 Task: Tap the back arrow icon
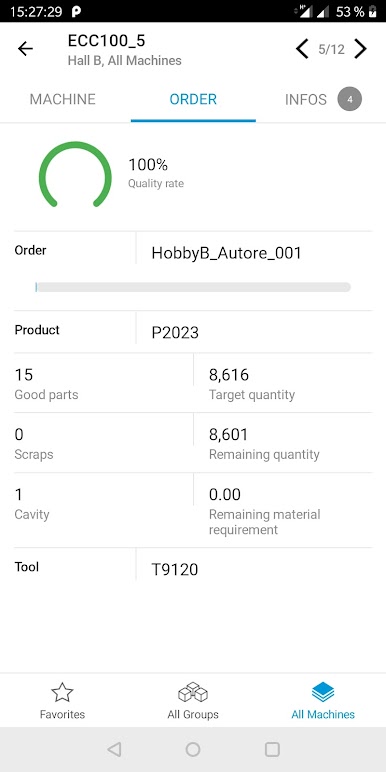[25, 49]
